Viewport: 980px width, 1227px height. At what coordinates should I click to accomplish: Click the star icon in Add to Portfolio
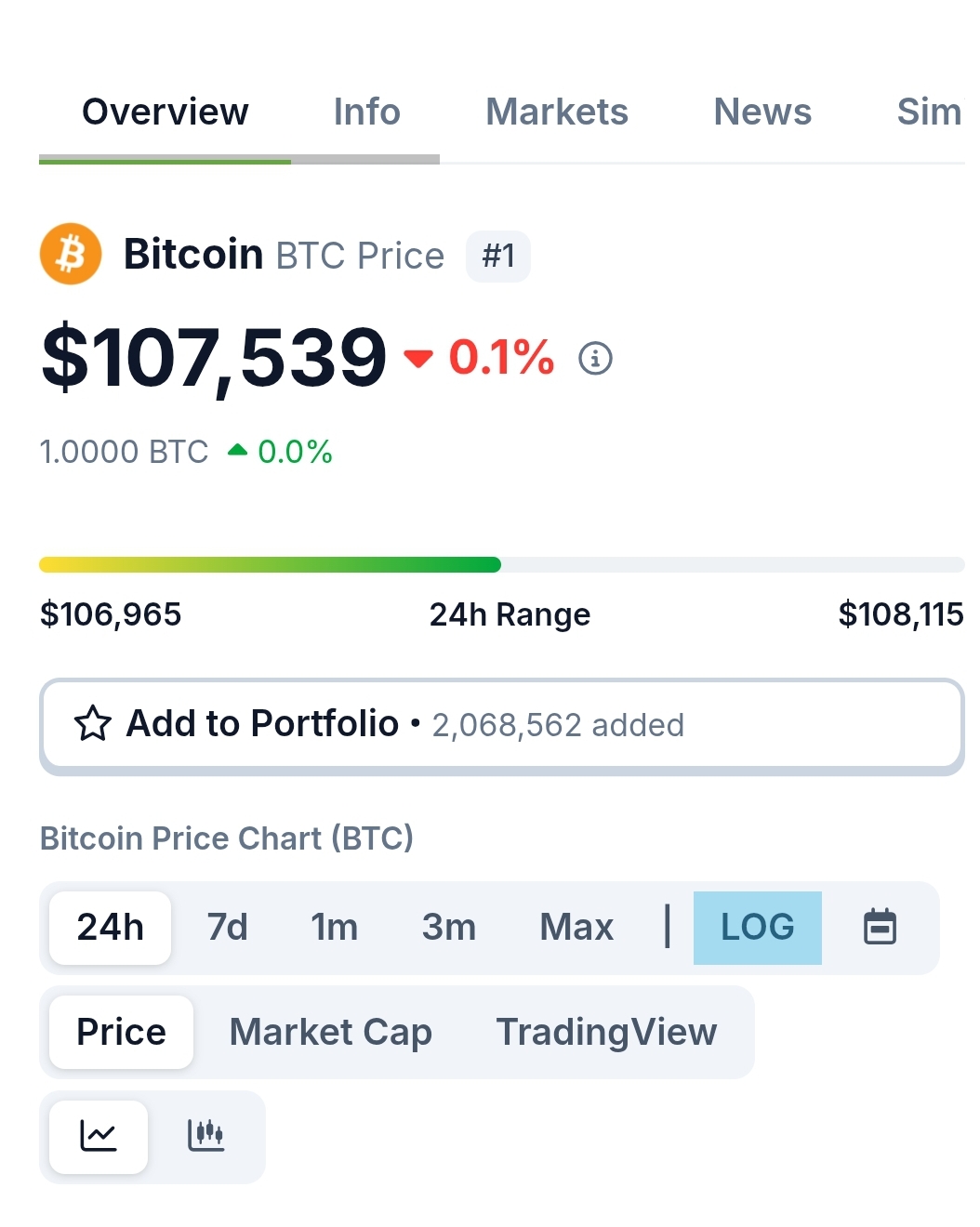93,723
